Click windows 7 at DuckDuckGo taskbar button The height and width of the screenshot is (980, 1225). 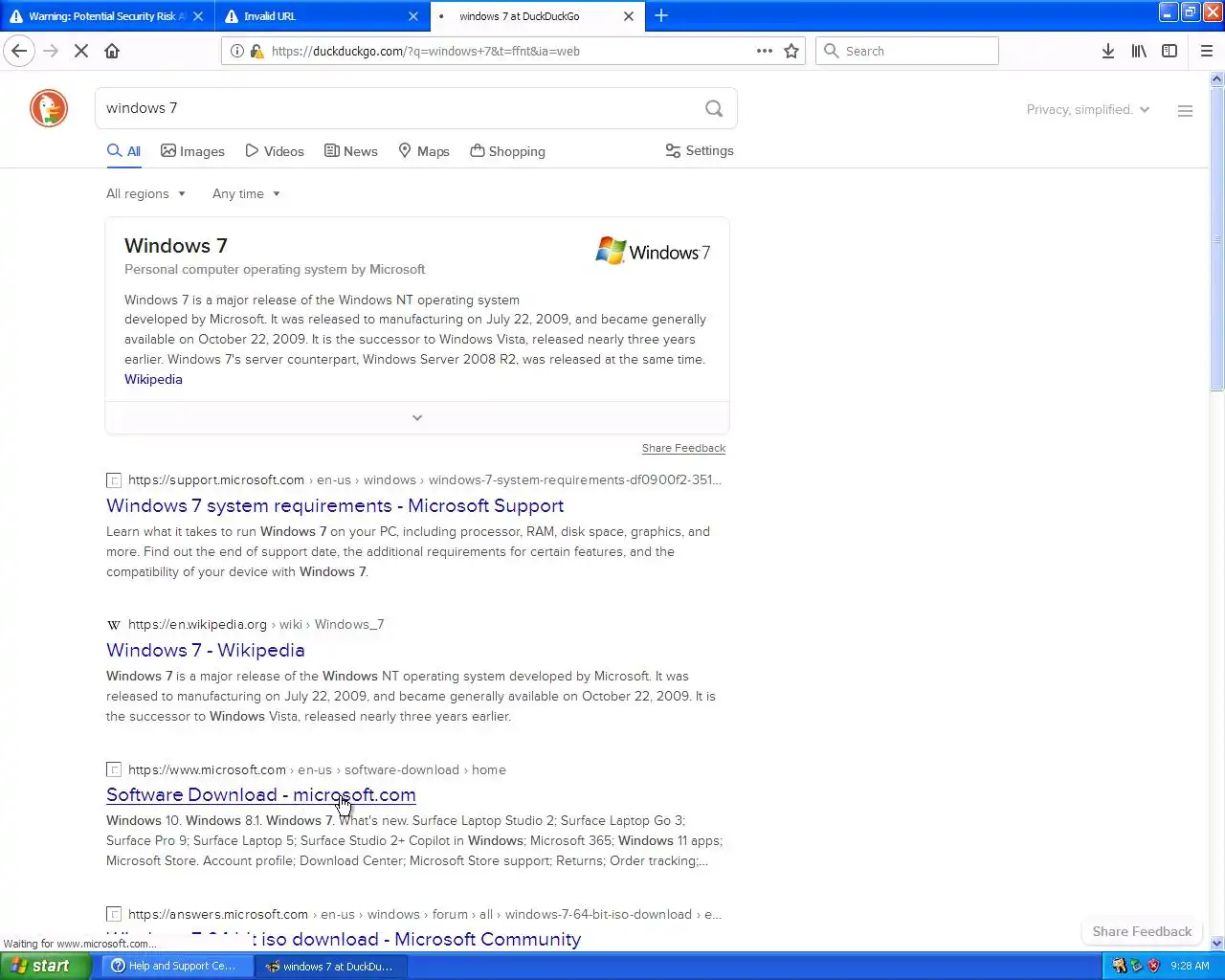click(x=330, y=966)
